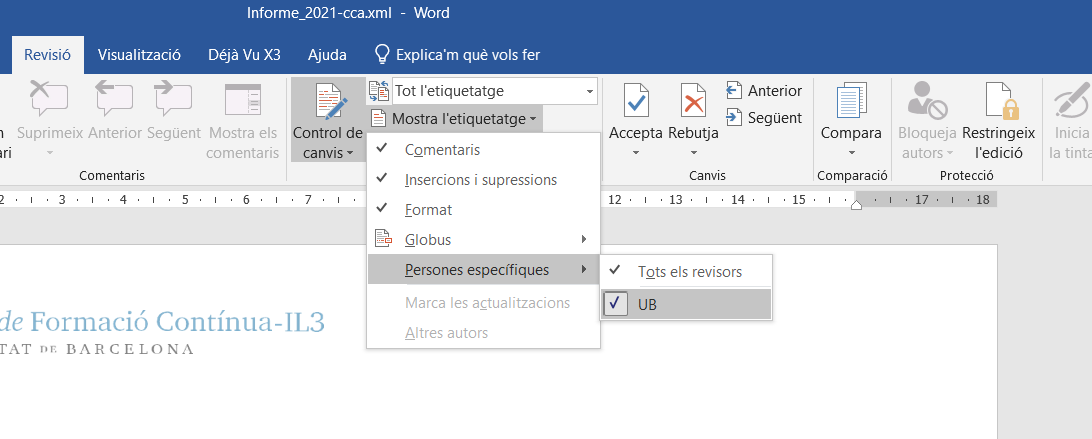The height and width of the screenshot is (439, 1092).
Task: Toggle the Format markup option
Action: tap(428, 210)
